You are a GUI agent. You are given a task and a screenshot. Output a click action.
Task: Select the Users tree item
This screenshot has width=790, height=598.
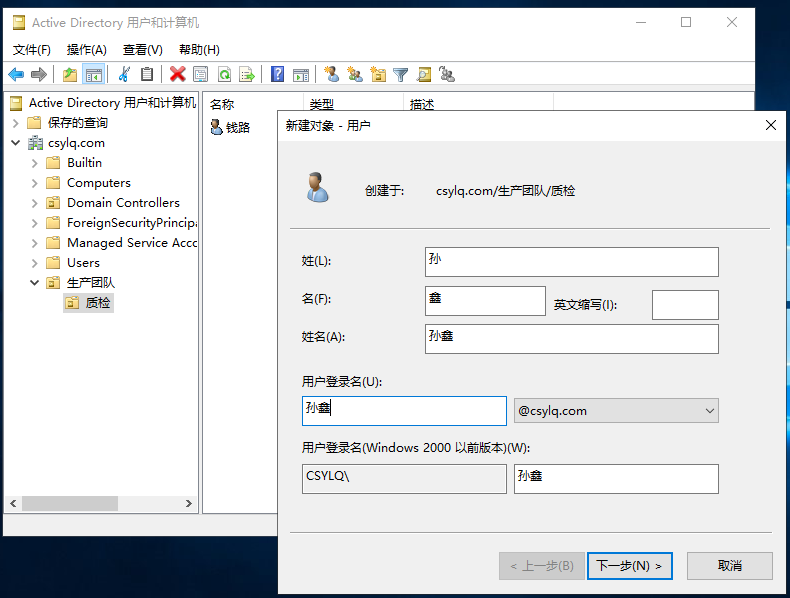tap(83, 263)
